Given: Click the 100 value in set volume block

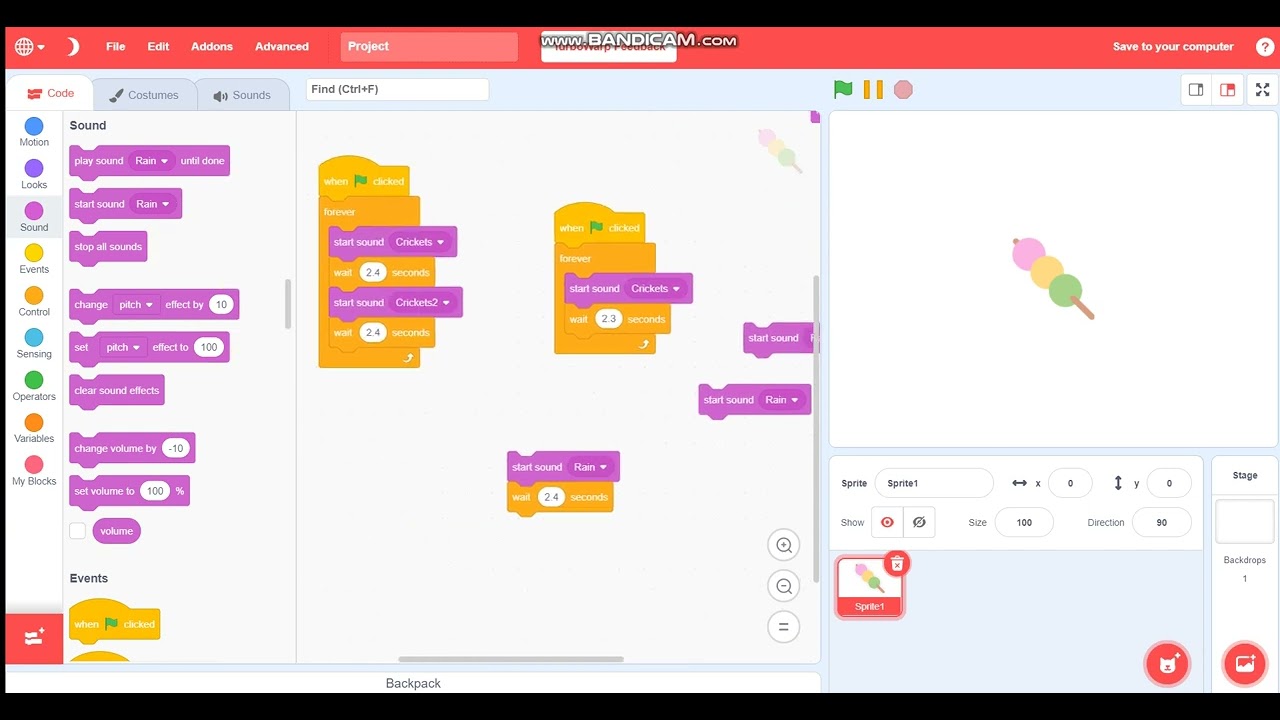Looking at the screenshot, I should pyautogui.click(x=155, y=491).
